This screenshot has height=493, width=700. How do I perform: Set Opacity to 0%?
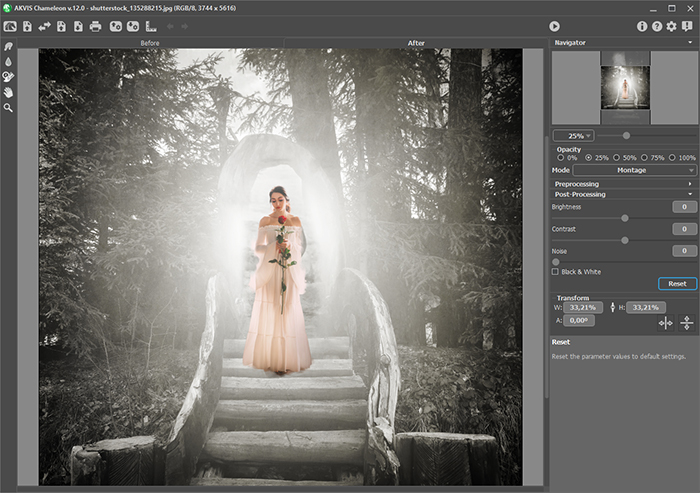pos(560,158)
